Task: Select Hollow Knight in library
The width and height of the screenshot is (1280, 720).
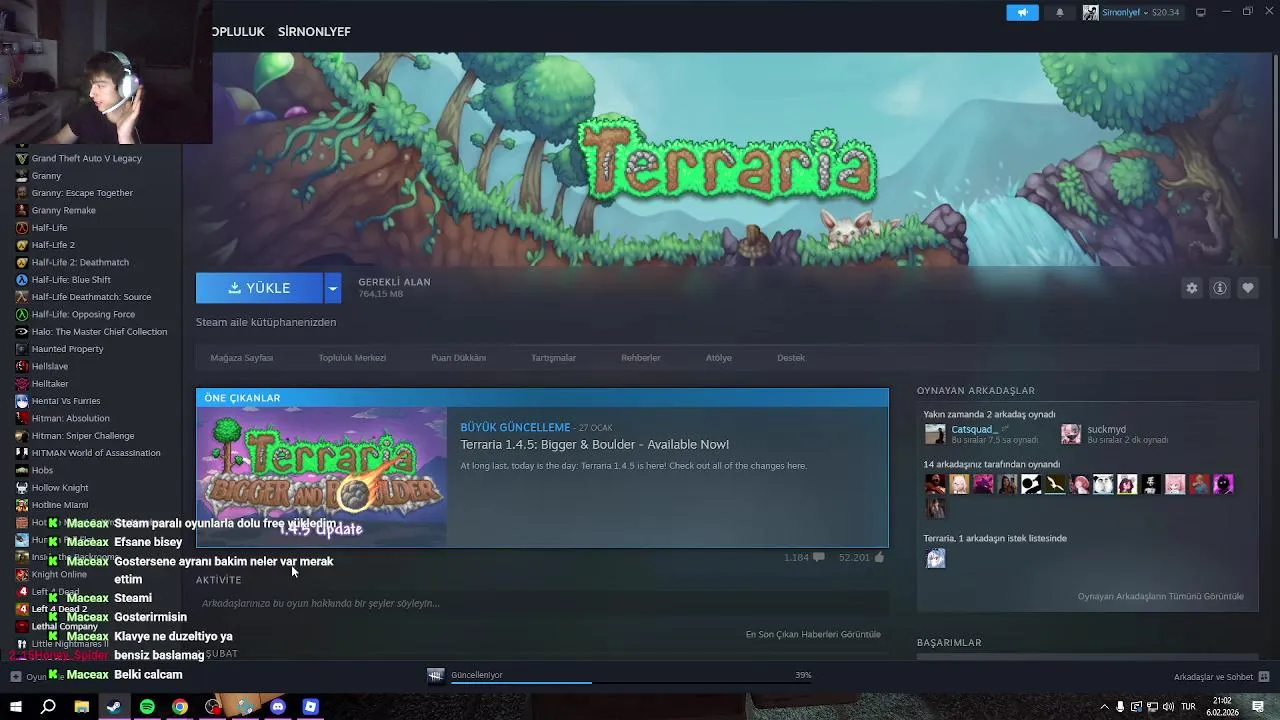Action: click(60, 488)
